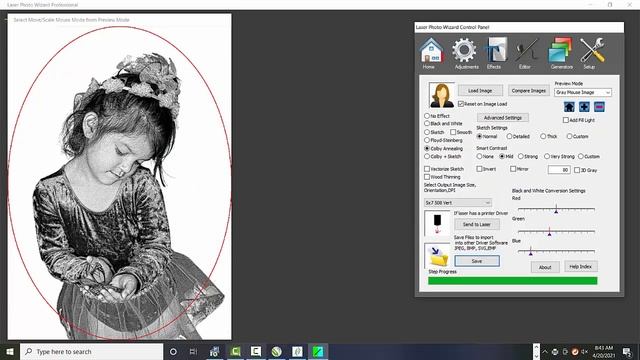
Task: Click the blue minus zoom-out icon
Action: (599, 107)
